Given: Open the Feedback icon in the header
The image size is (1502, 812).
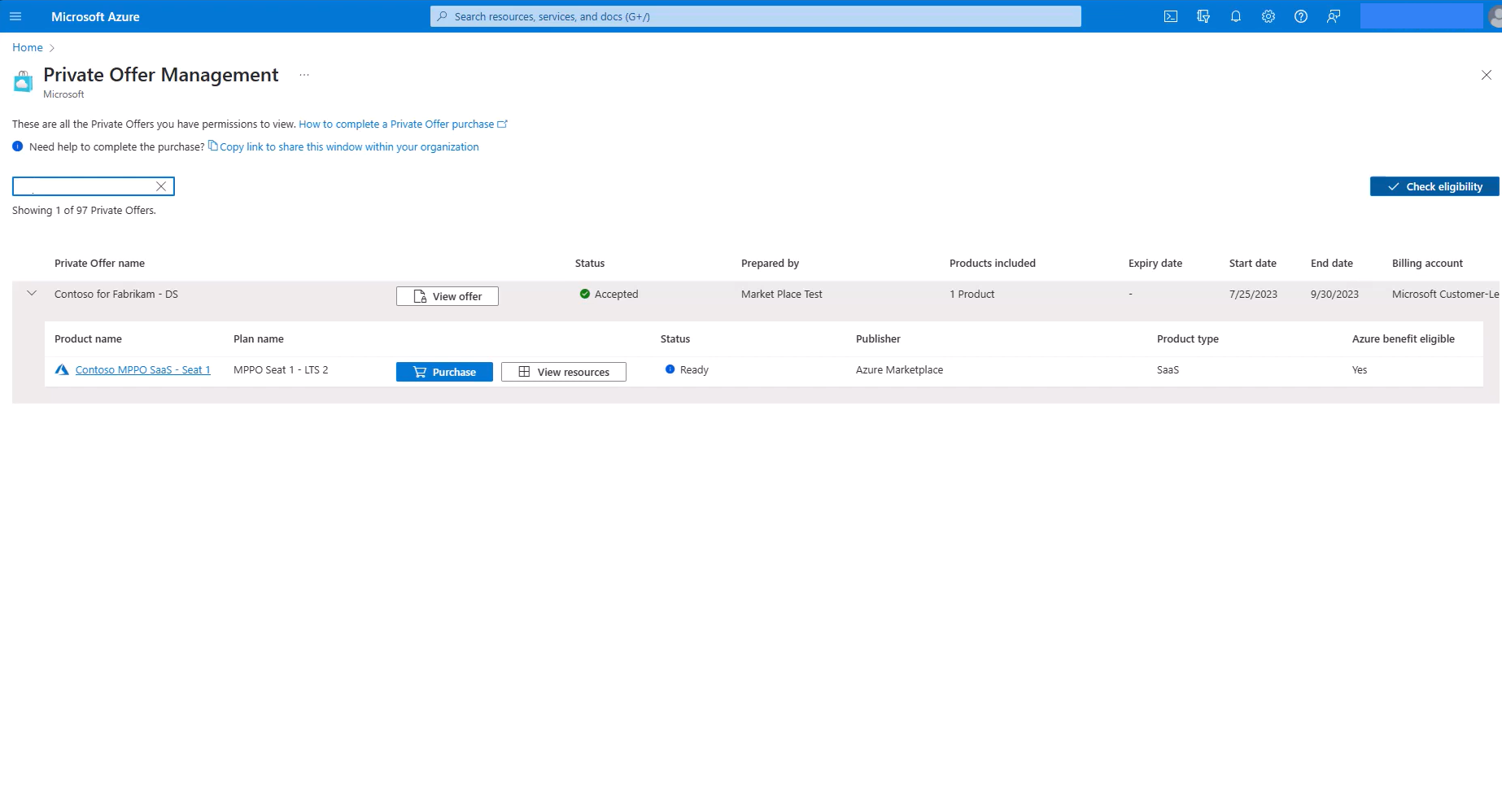Looking at the screenshot, I should [1334, 16].
